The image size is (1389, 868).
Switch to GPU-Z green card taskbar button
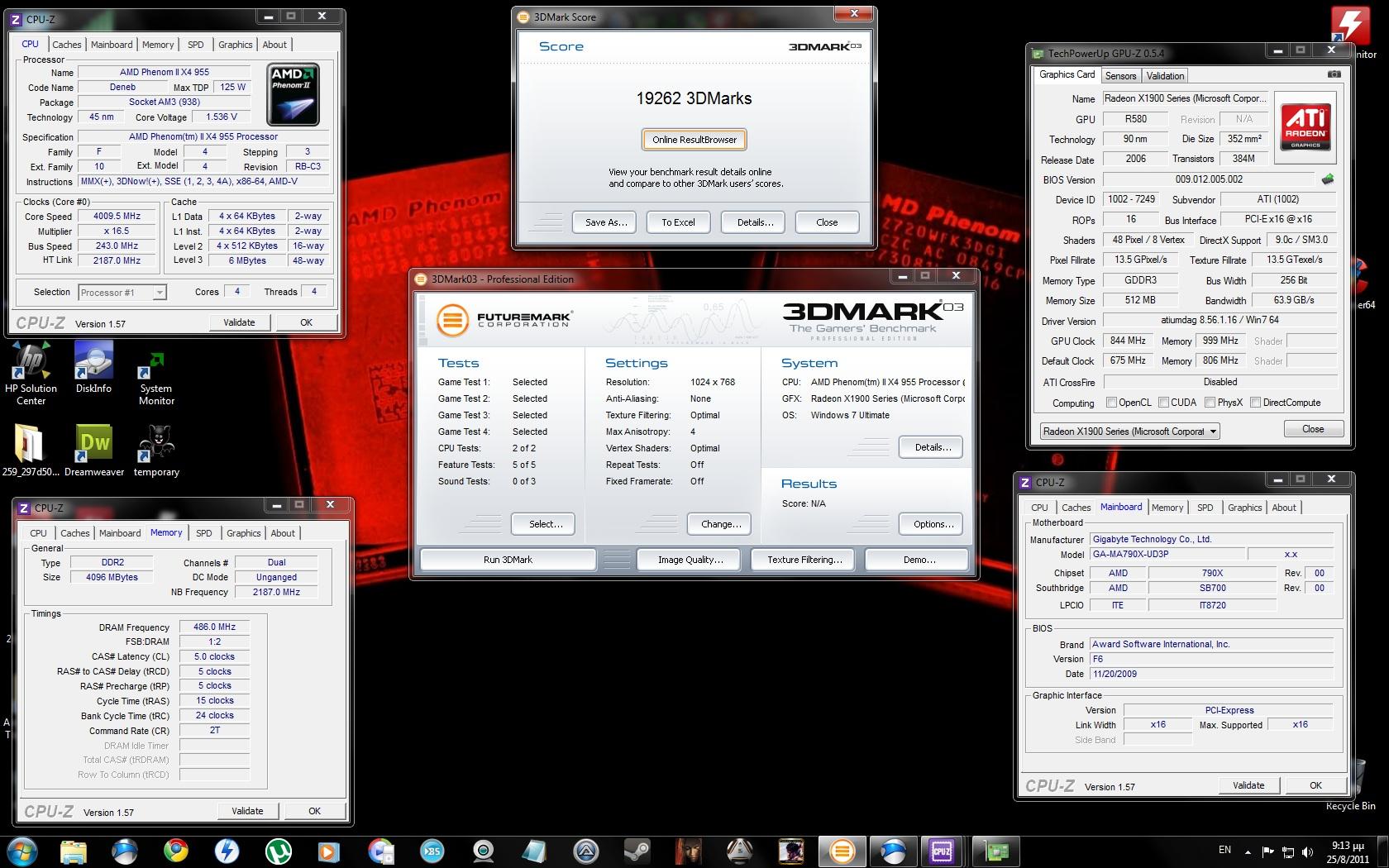[x=995, y=851]
